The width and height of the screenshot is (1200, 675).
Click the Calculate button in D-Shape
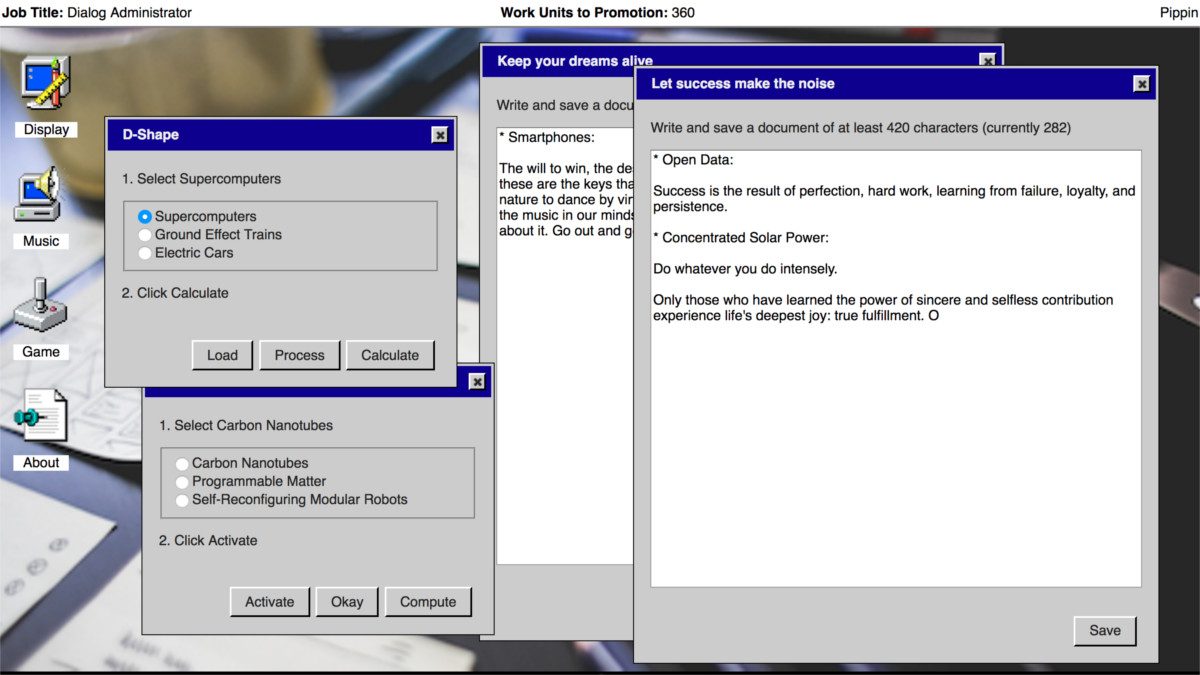point(390,355)
